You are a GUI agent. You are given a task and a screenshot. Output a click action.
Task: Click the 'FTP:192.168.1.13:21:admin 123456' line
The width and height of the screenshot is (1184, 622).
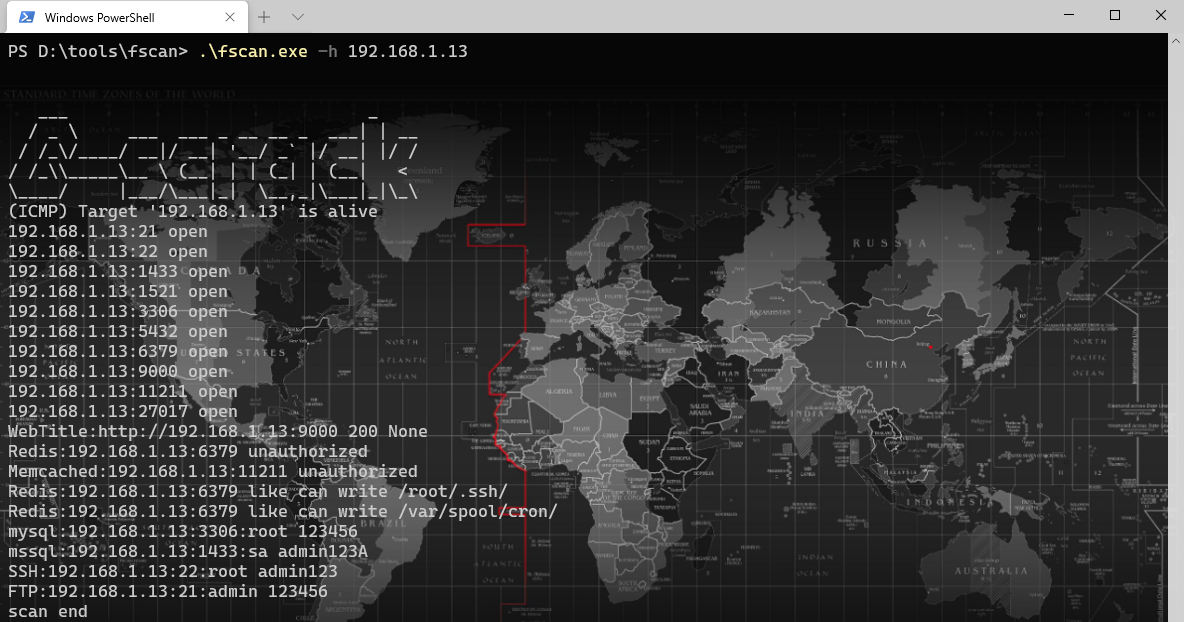(168, 592)
